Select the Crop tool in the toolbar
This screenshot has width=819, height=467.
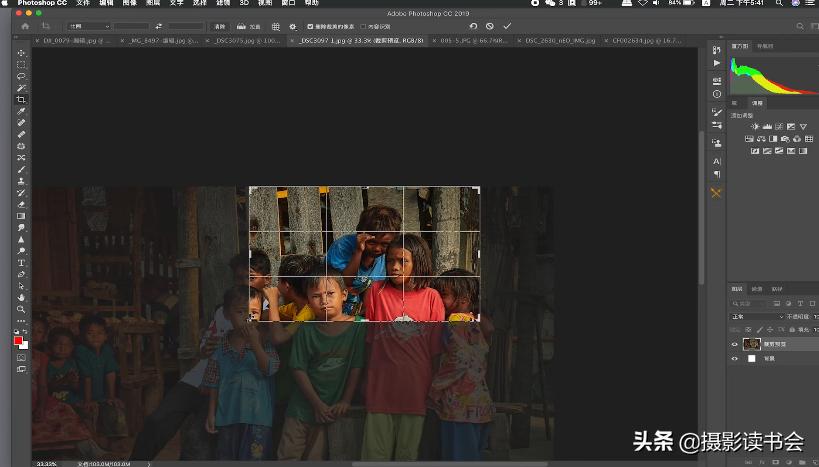(x=21, y=100)
